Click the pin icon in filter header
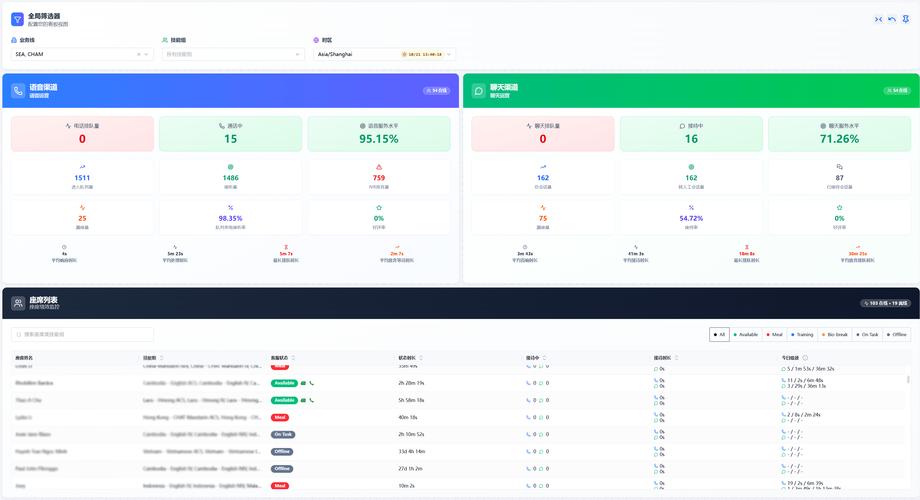 [906, 19]
